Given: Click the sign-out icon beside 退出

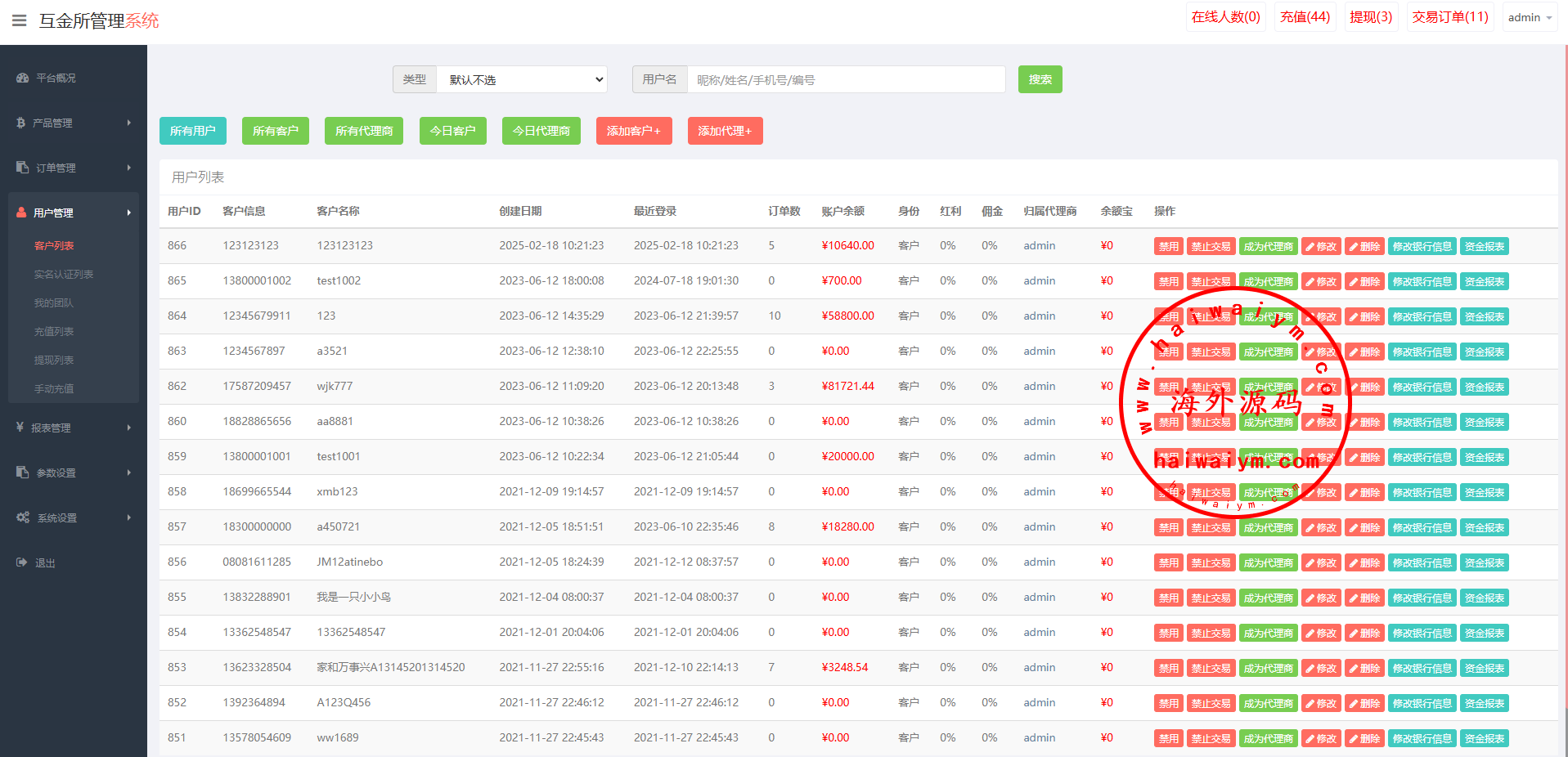Looking at the screenshot, I should 21,562.
